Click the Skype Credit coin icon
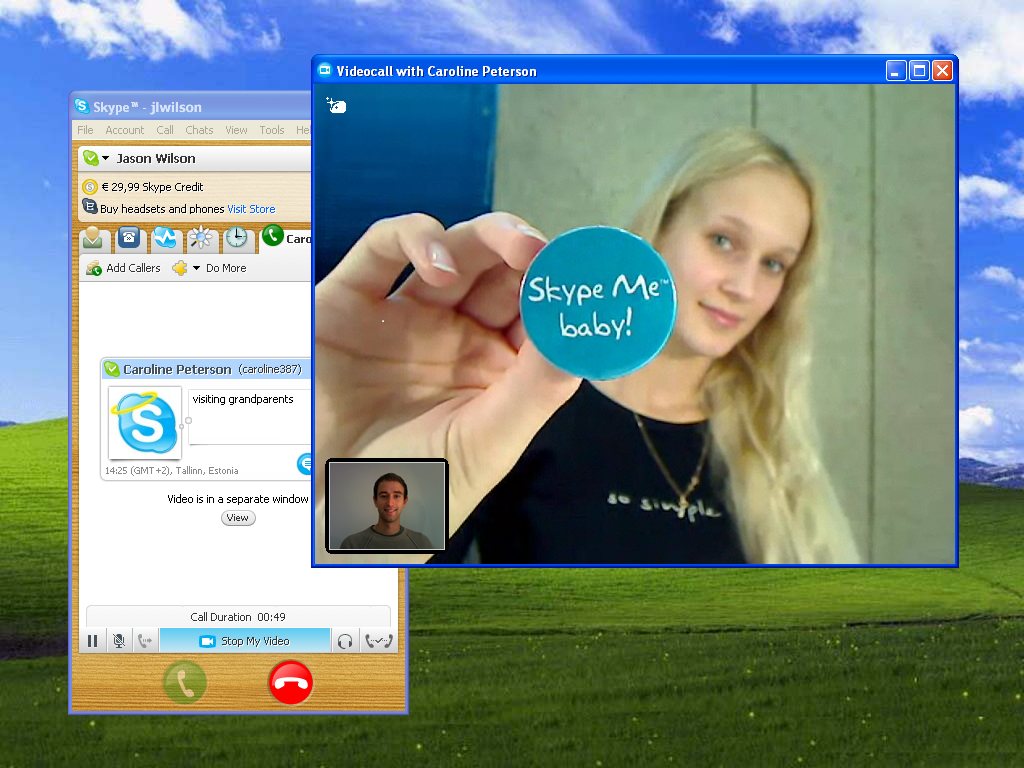 coord(89,187)
